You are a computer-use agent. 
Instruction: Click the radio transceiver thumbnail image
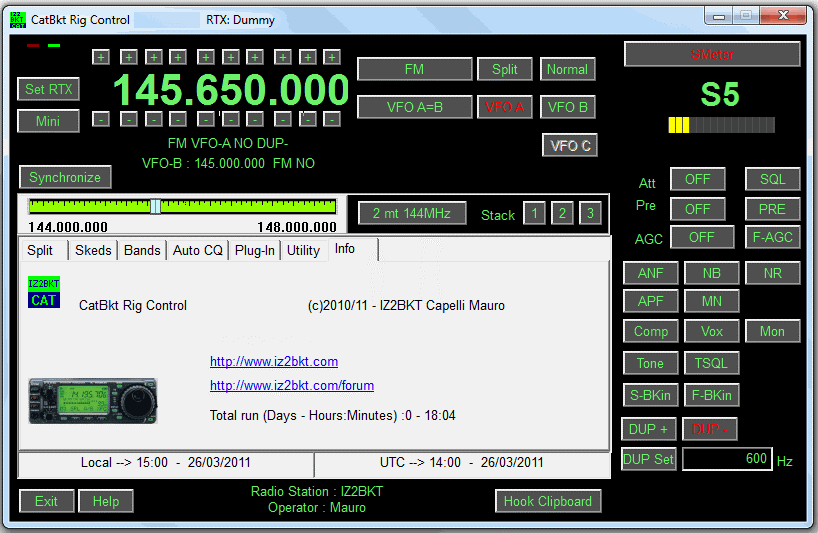tap(93, 400)
